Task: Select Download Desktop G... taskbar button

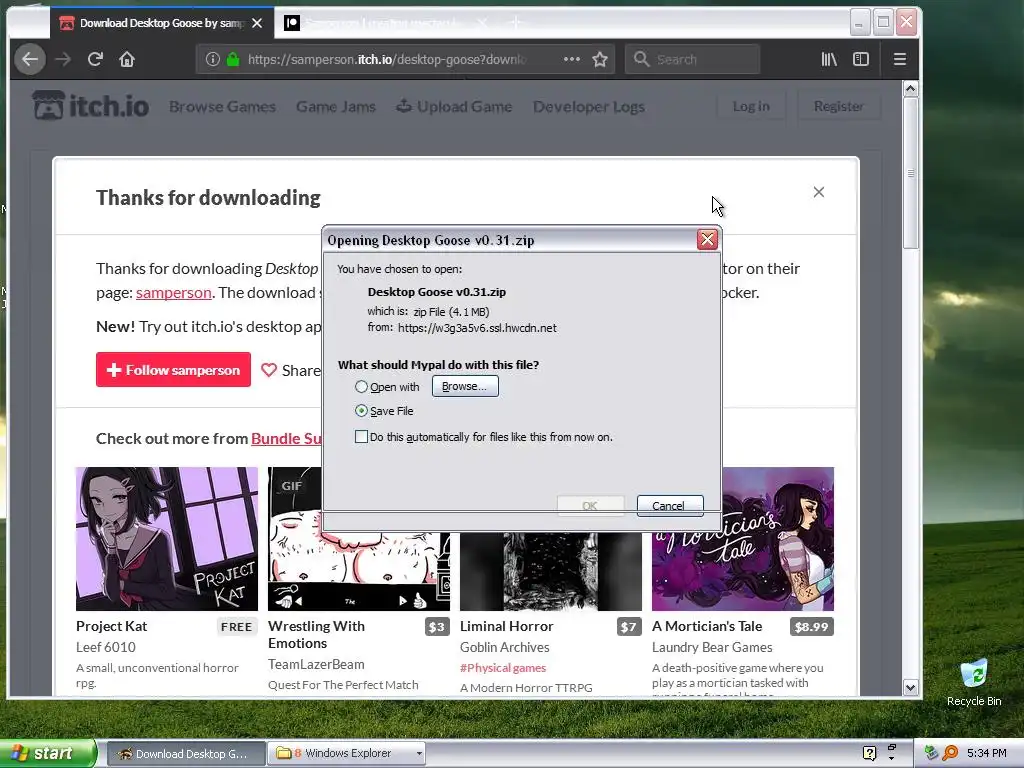Action: coord(185,753)
